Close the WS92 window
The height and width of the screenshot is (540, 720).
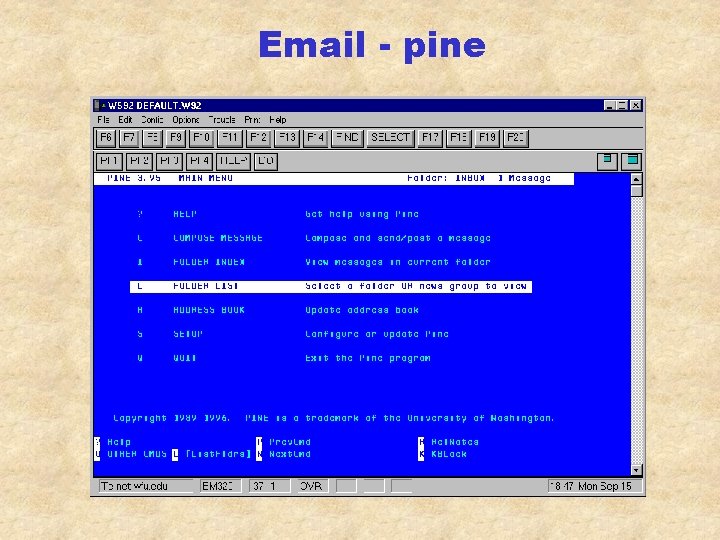coord(636,106)
